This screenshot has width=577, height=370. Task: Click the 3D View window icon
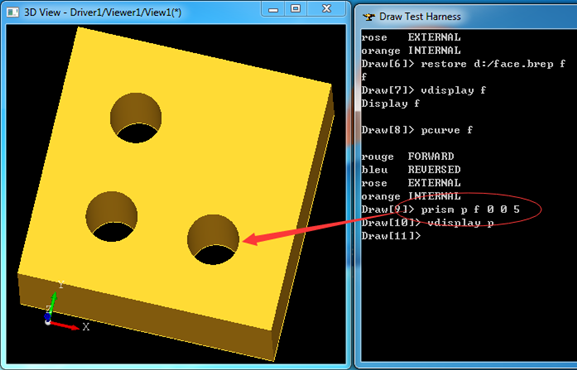tap(13, 13)
